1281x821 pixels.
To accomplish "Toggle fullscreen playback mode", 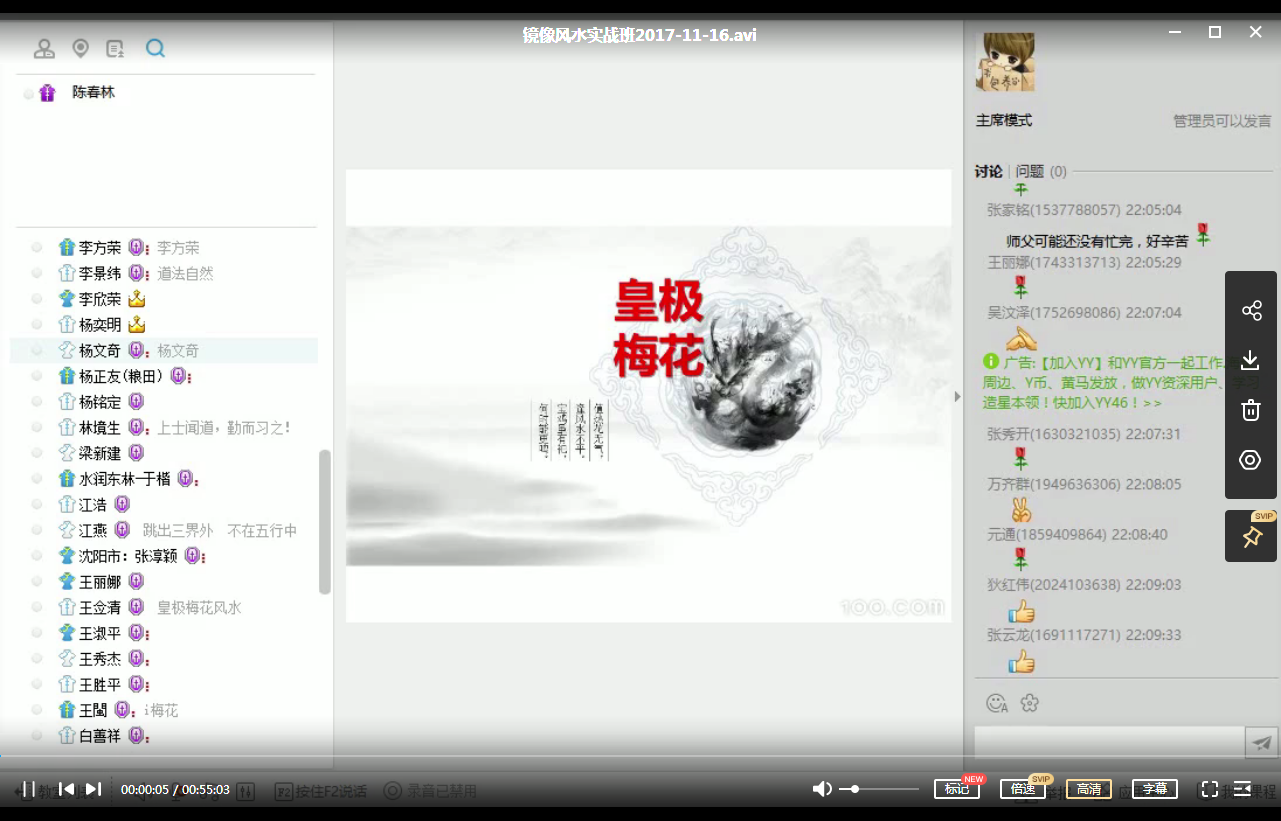I will pyautogui.click(x=1211, y=788).
